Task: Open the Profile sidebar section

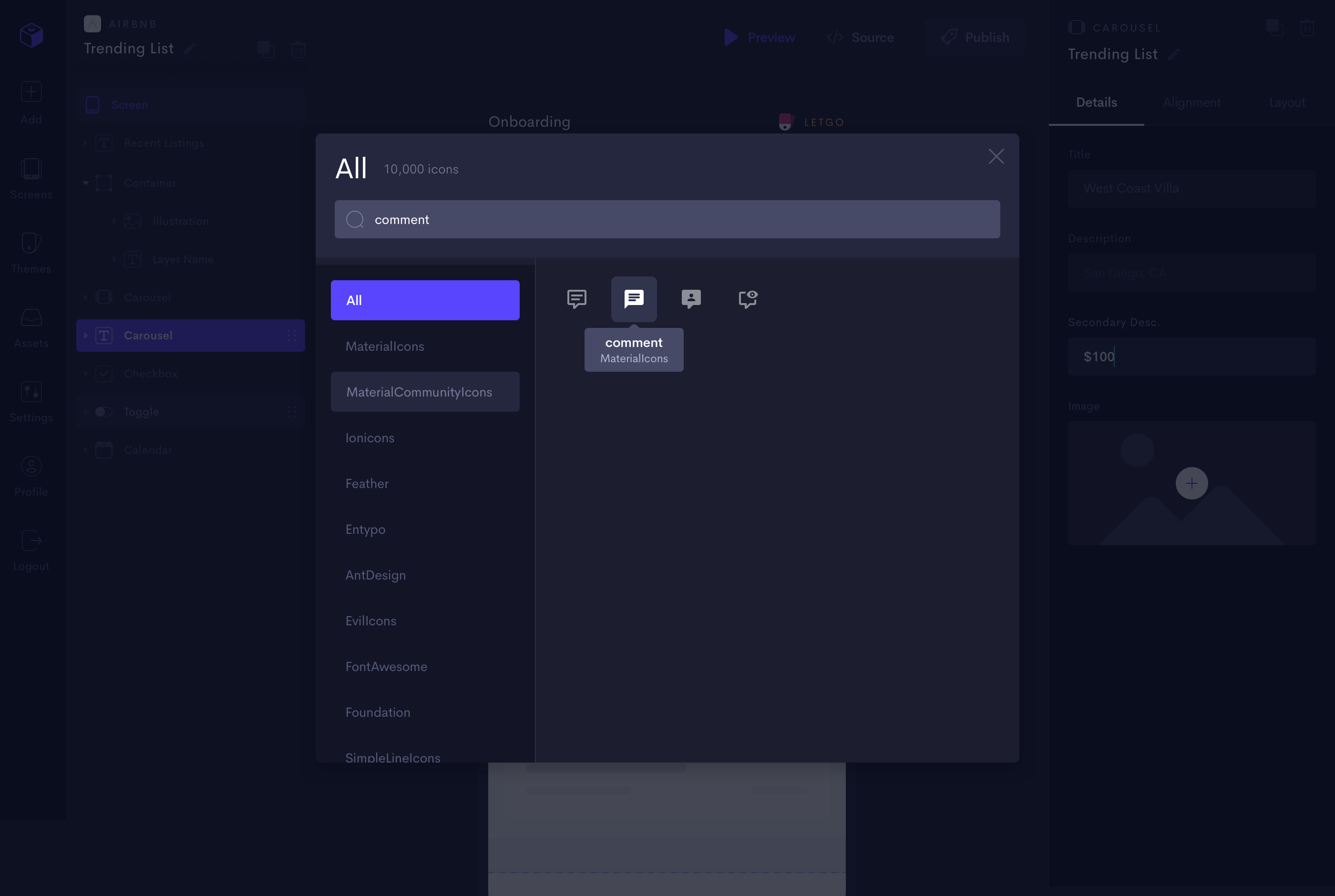Action: pyautogui.click(x=31, y=476)
